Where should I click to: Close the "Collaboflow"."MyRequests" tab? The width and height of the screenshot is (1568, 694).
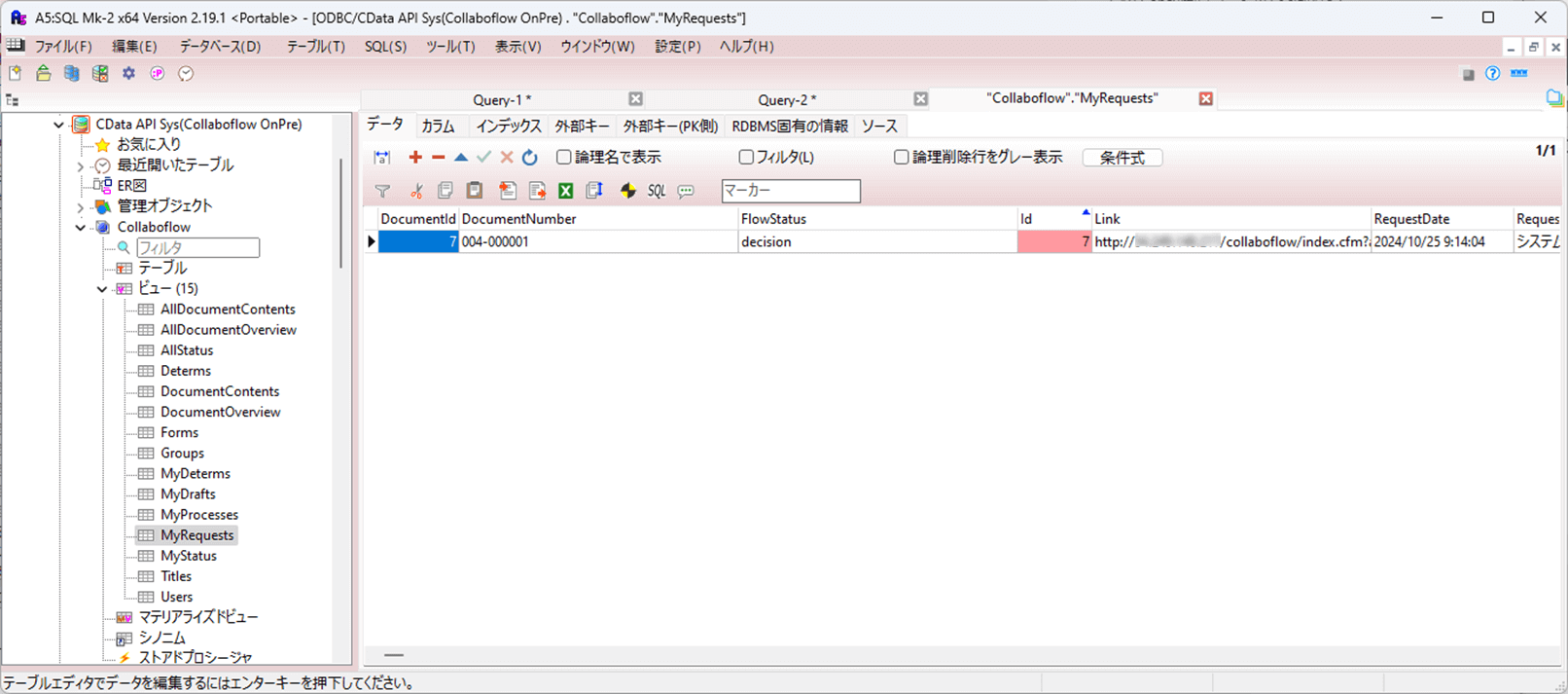1205,99
